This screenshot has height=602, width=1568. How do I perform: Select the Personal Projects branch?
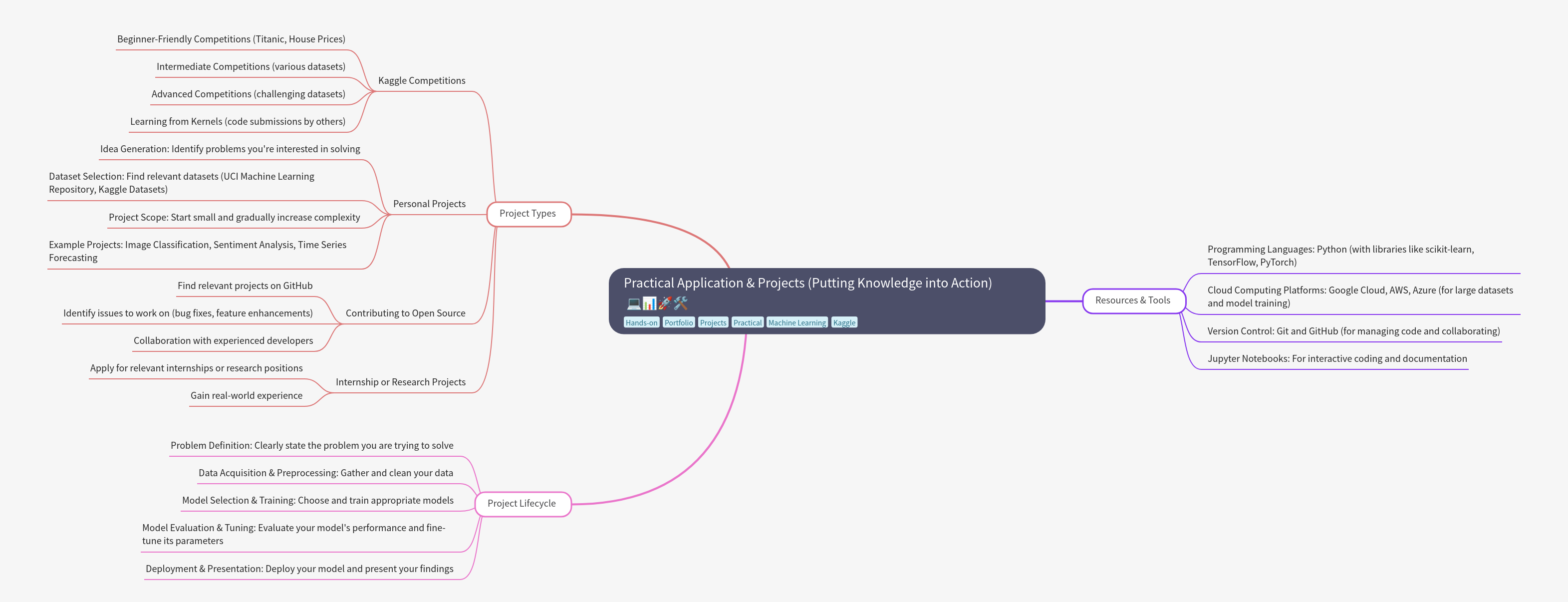point(429,204)
